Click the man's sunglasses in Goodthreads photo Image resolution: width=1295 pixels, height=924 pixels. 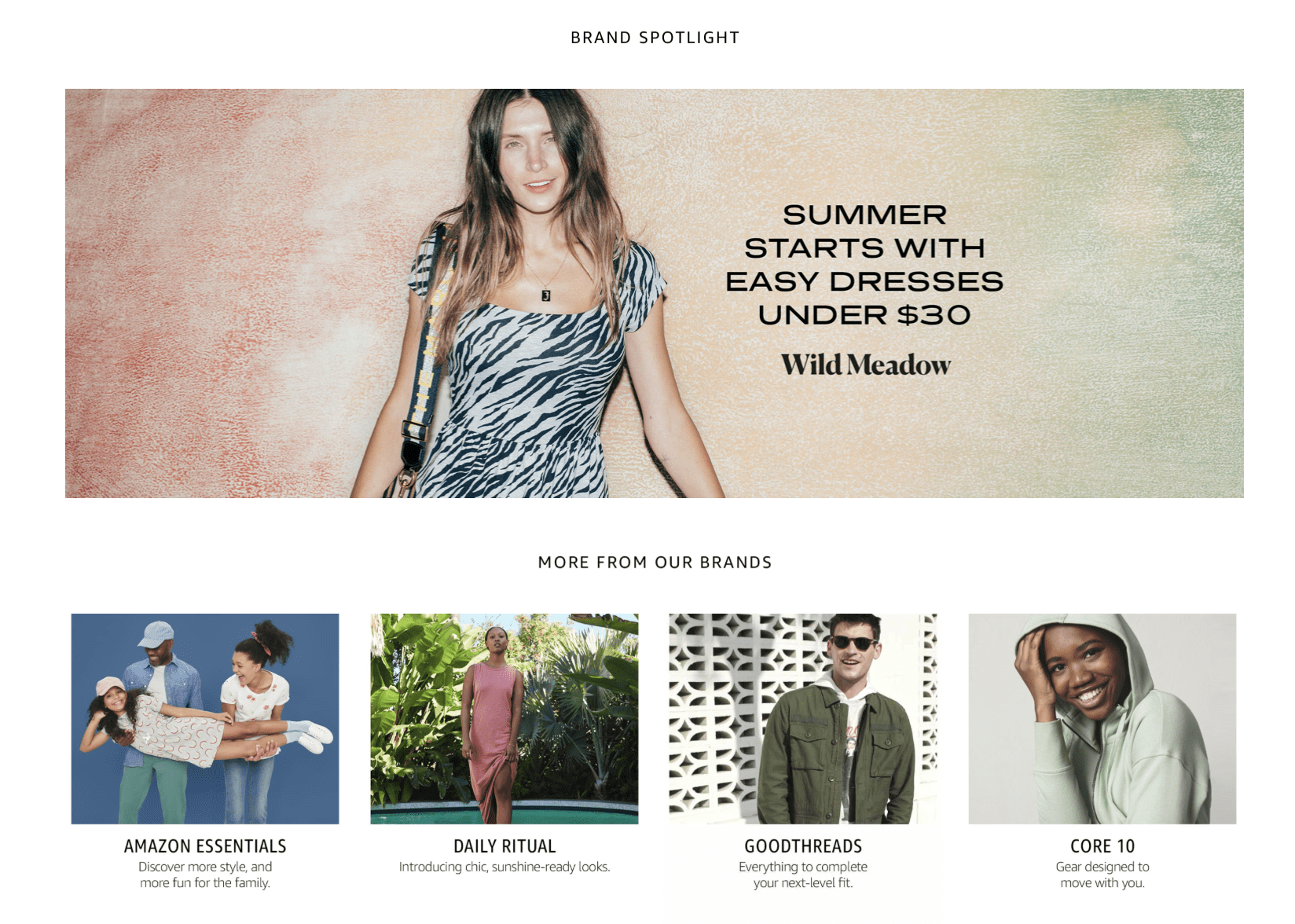tap(853, 643)
